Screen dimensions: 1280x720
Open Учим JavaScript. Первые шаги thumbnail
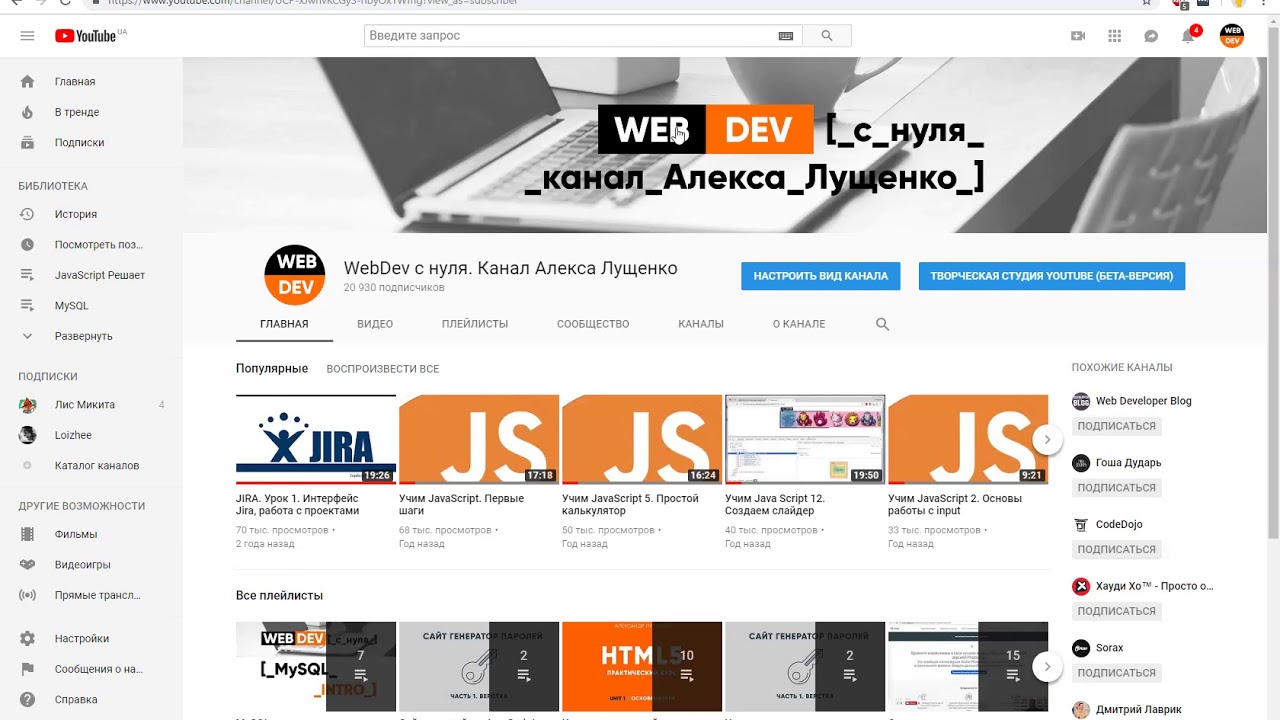[479, 440]
